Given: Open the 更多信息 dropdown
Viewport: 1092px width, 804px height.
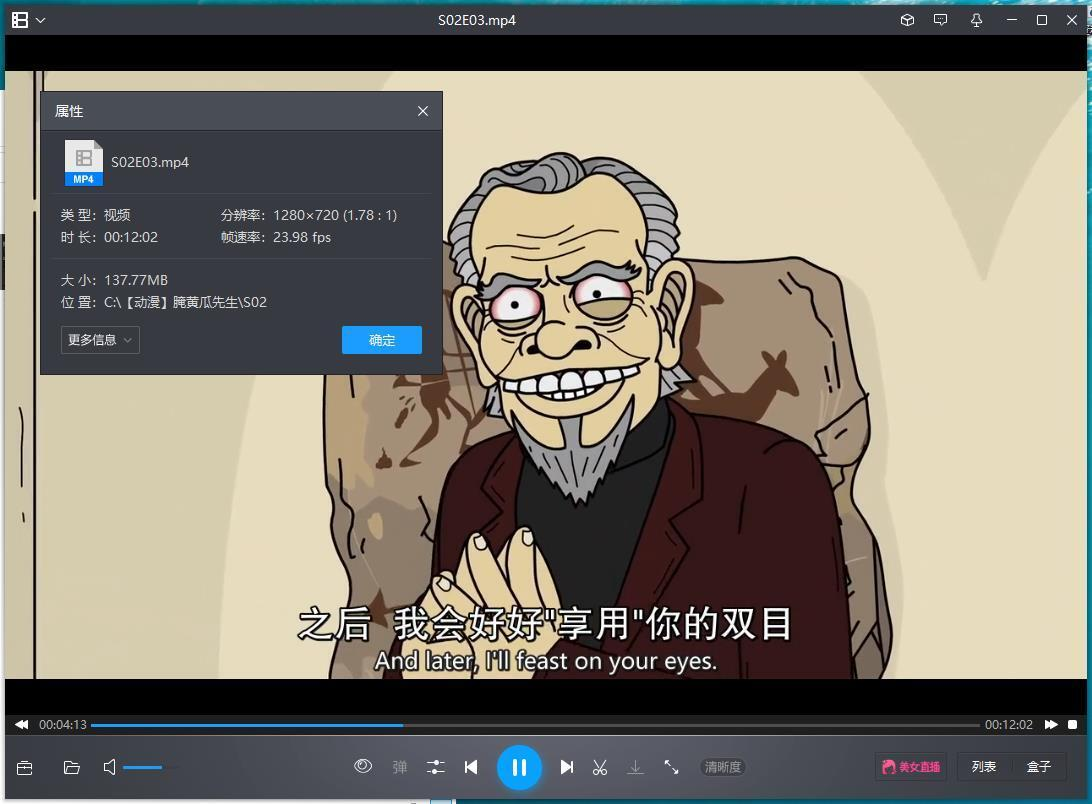Looking at the screenshot, I should pyautogui.click(x=98, y=340).
